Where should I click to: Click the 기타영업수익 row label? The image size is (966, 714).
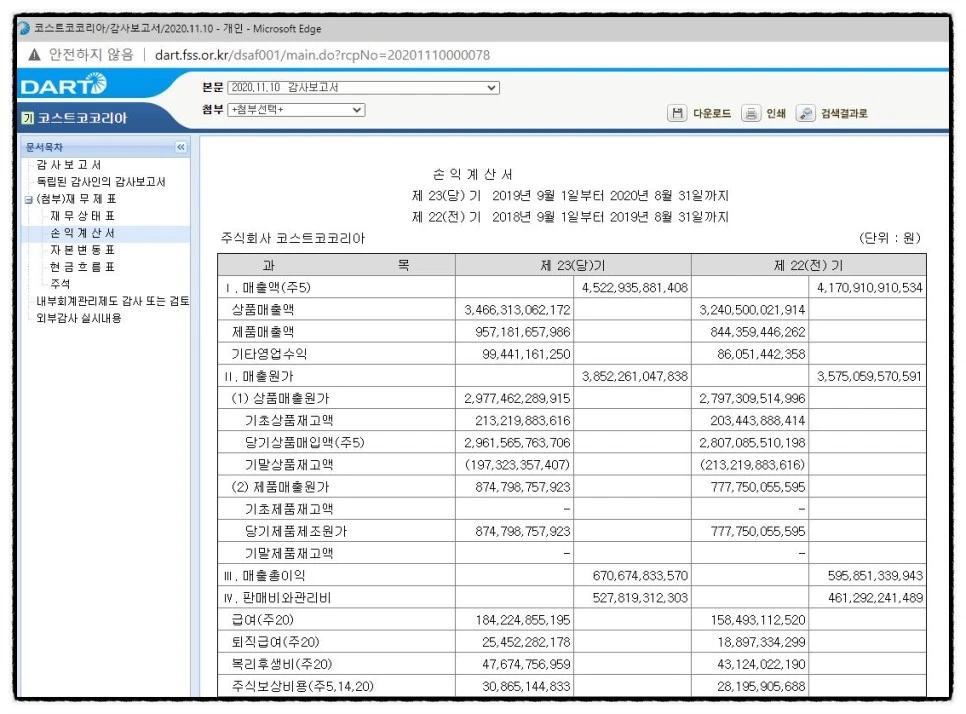click(269, 354)
